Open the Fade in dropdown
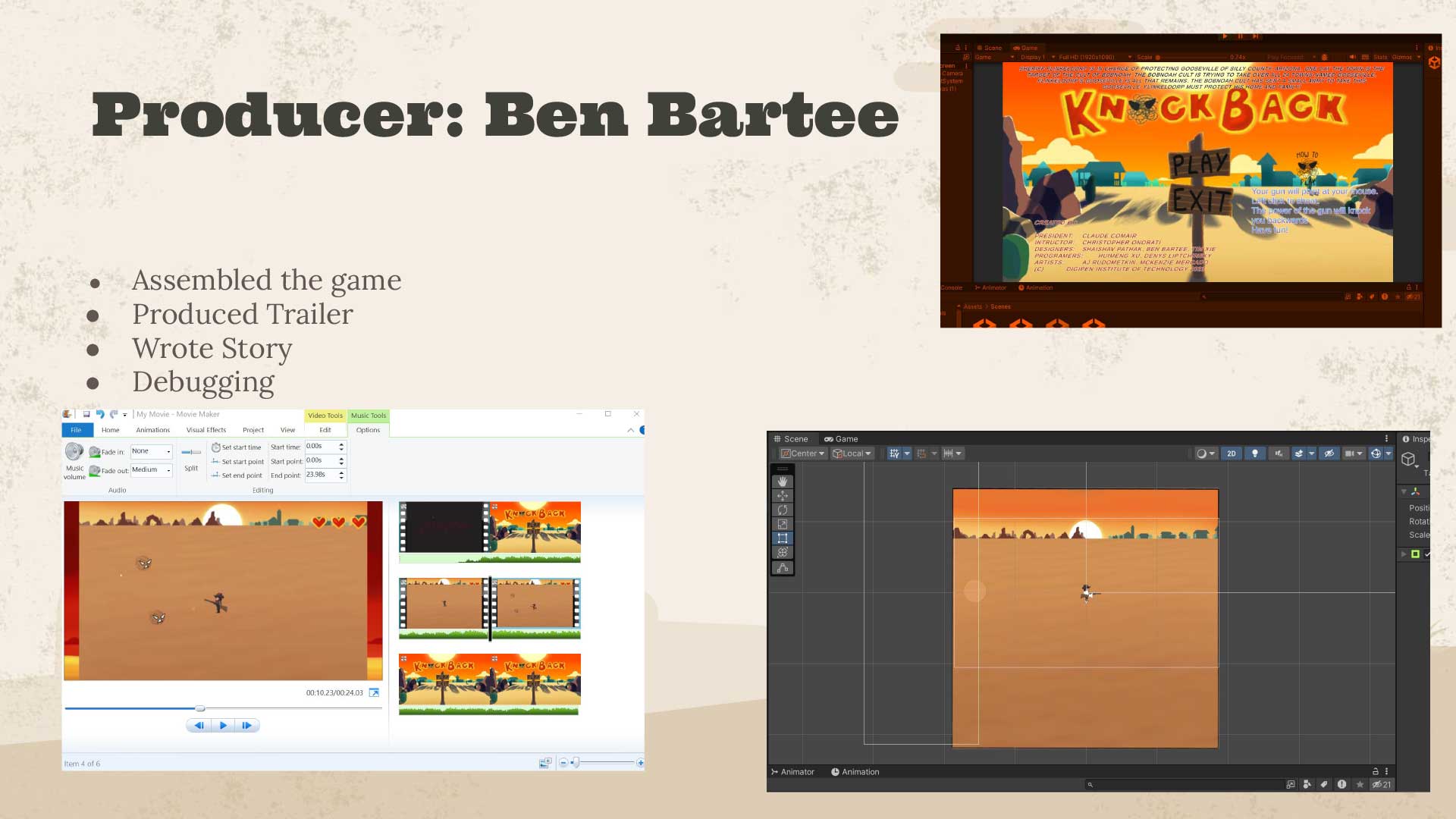Screen dimensions: 1456x819 click(x=152, y=451)
